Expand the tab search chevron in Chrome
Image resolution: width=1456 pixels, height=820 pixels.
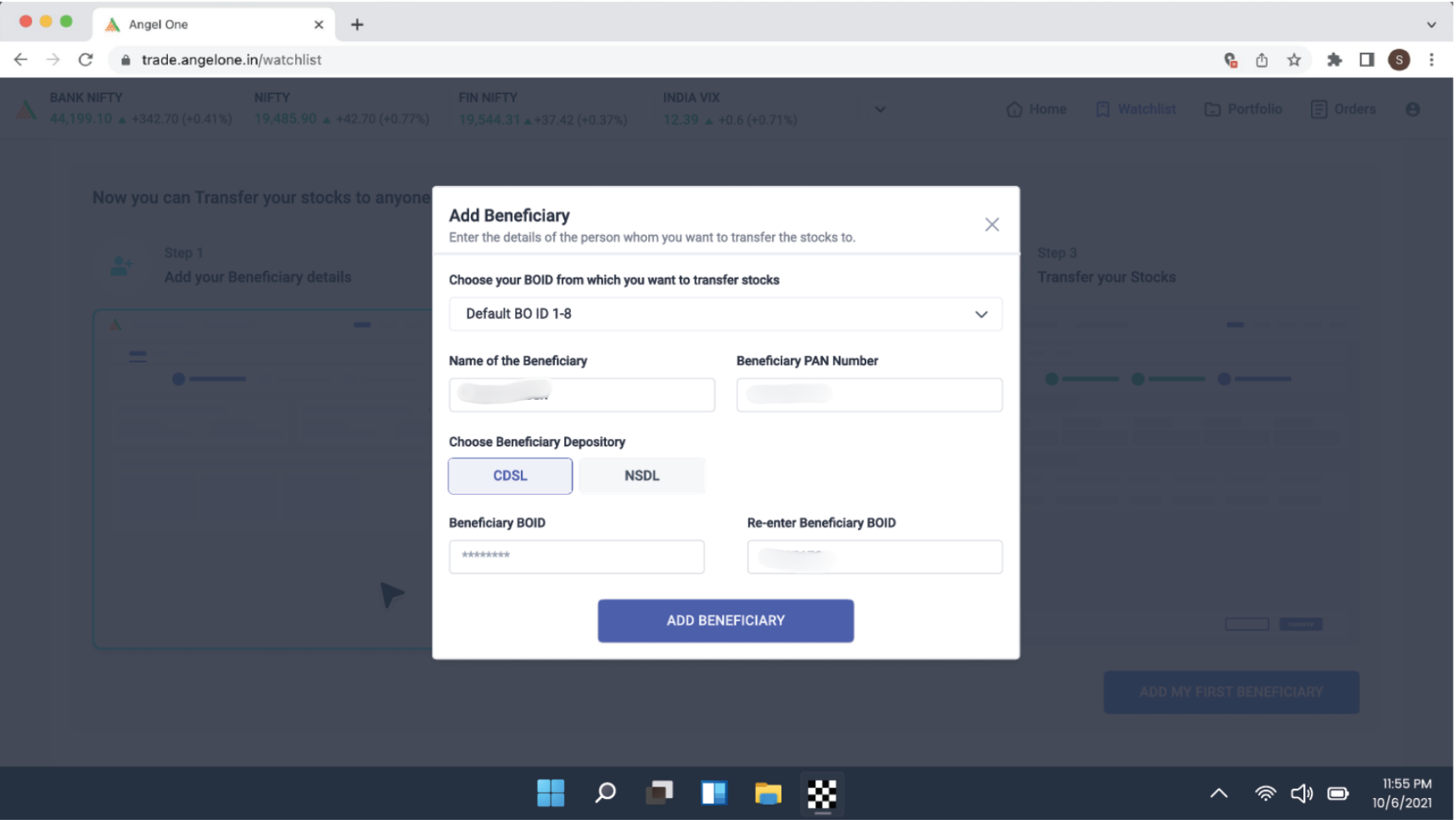(x=1431, y=25)
